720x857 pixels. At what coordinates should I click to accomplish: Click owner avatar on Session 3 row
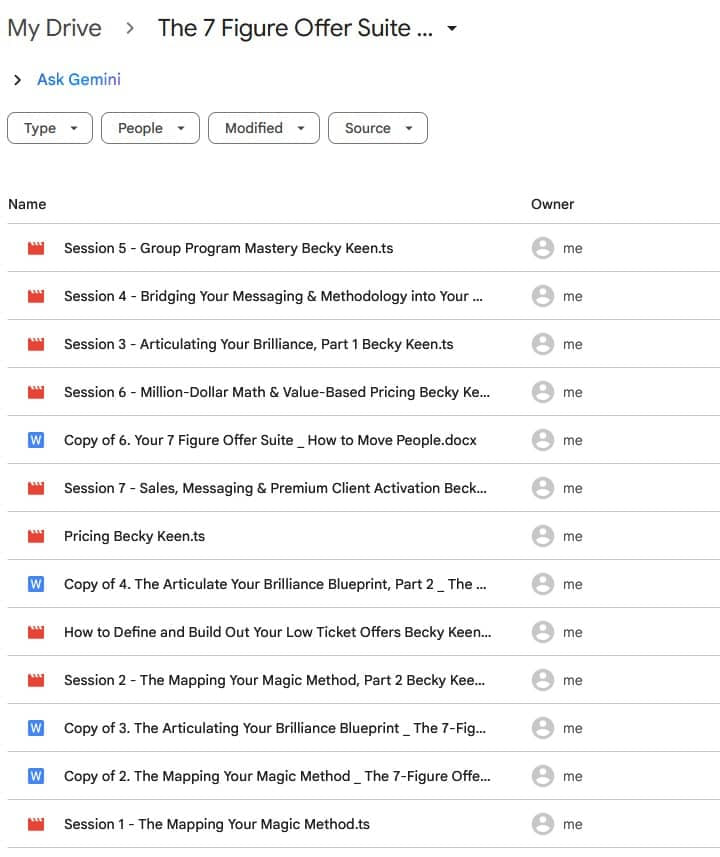click(x=543, y=344)
